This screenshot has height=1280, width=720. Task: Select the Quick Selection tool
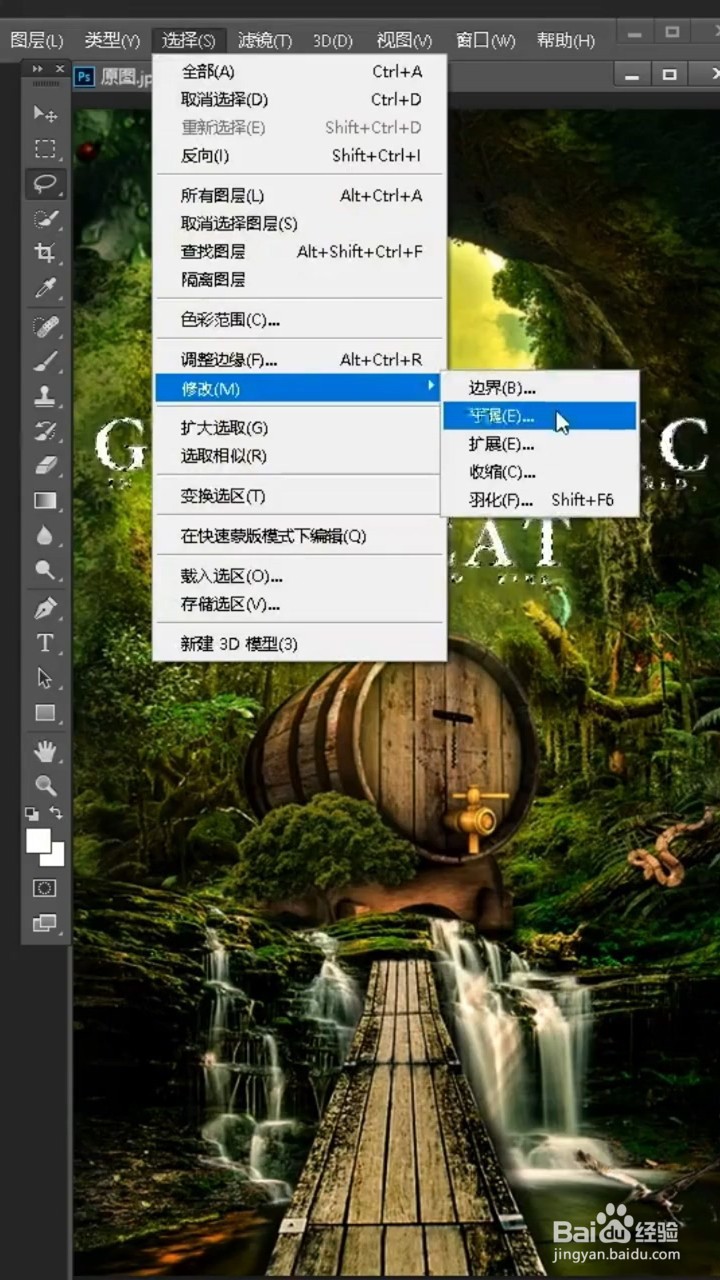pos(45,219)
